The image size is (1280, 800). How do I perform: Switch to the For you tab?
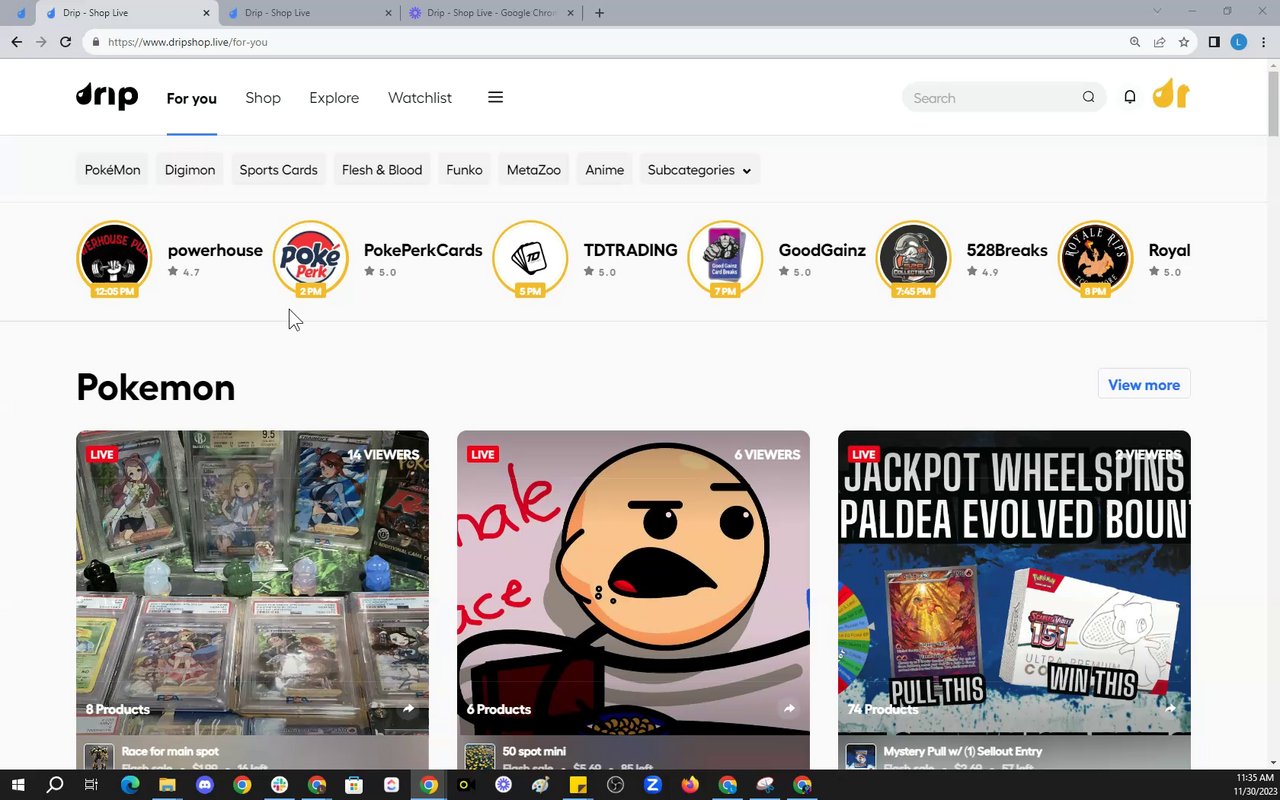coord(192,98)
